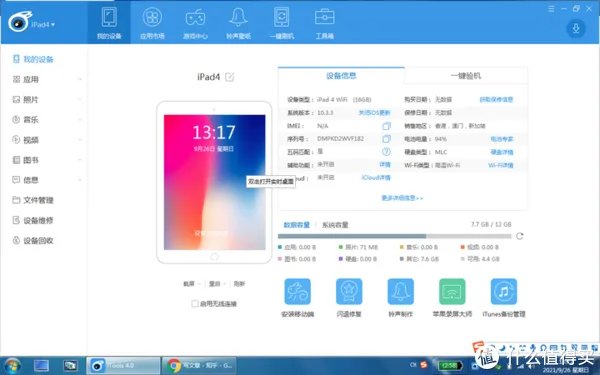The image size is (600, 375).
Task: Open the iPad4 device selector dropdown
Action: [43, 24]
